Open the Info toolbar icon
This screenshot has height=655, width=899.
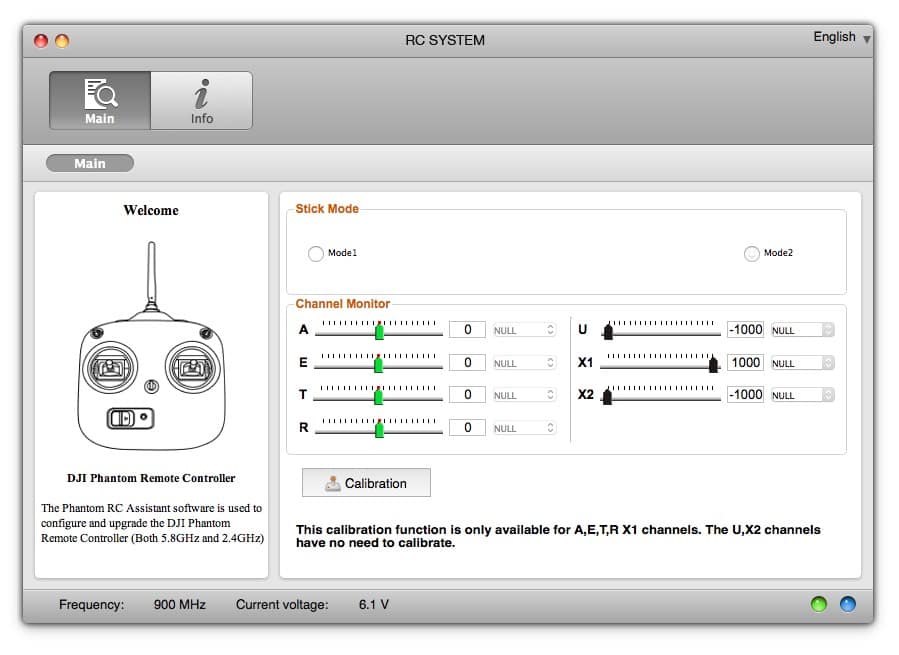[201, 100]
